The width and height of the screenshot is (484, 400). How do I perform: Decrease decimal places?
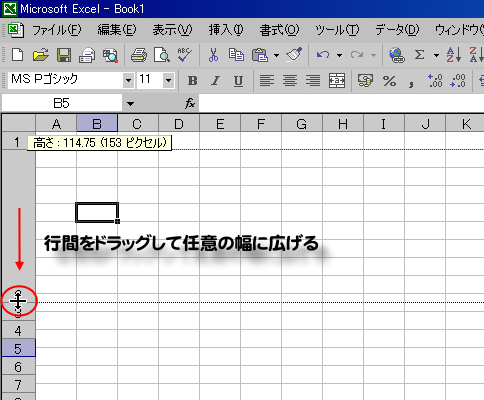458,81
